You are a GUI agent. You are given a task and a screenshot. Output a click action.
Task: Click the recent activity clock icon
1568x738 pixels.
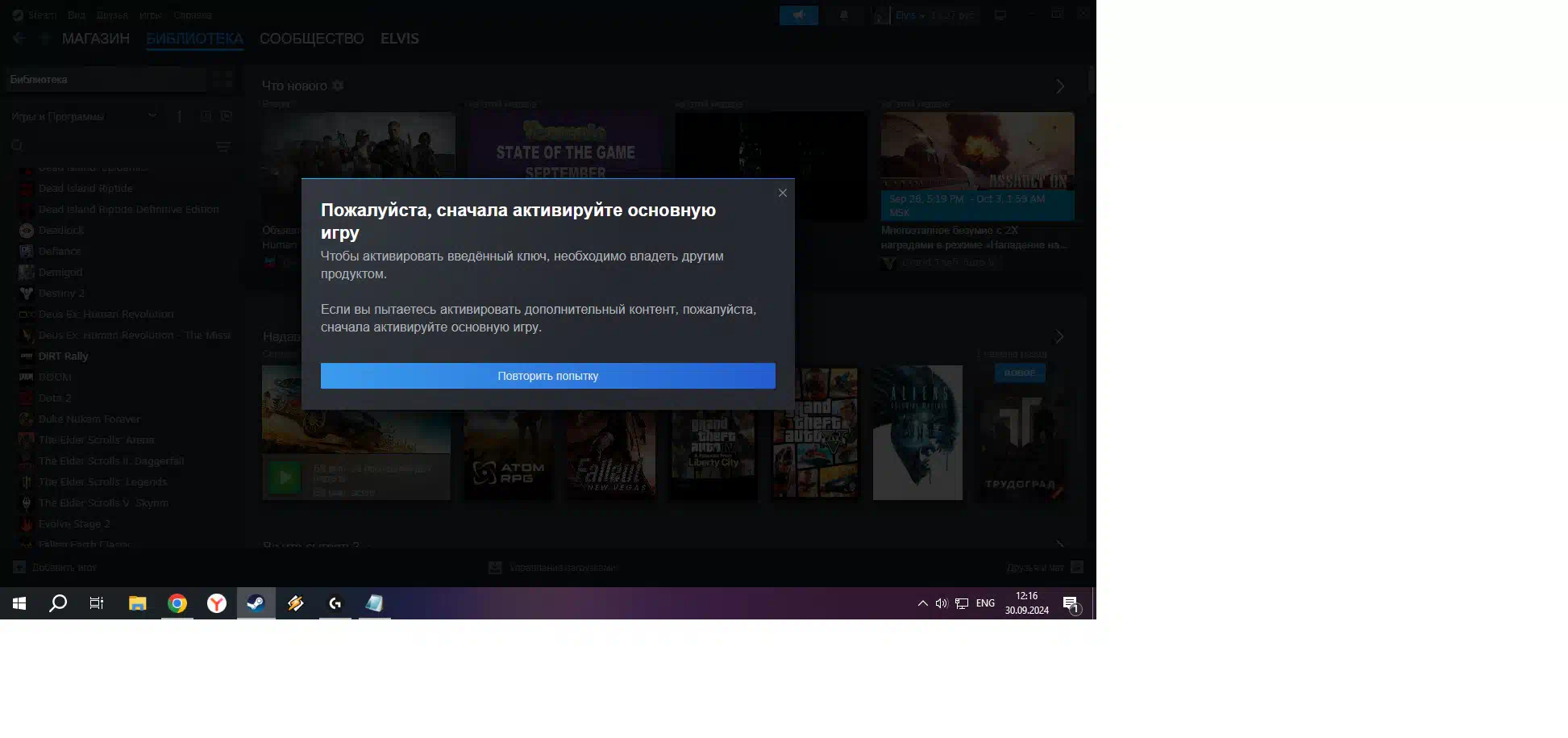(206, 117)
